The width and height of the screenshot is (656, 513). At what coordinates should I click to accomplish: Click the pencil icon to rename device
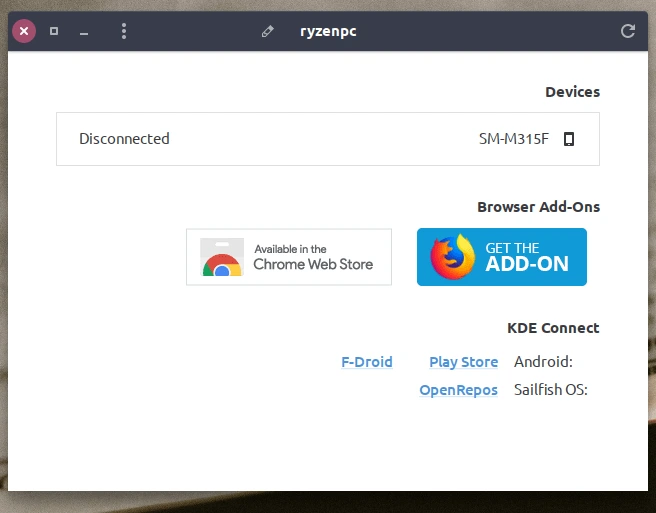click(x=267, y=31)
